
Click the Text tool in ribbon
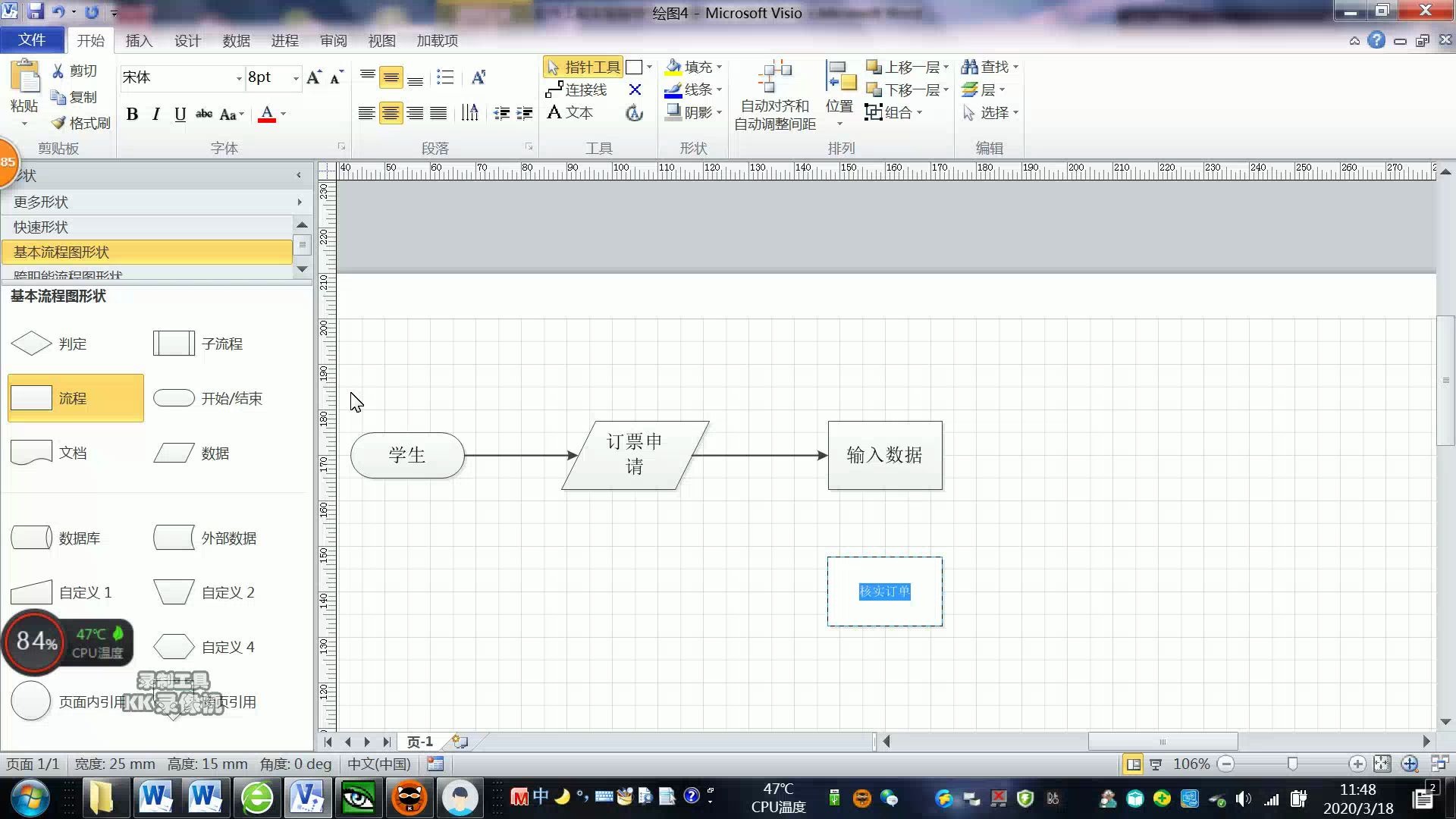(x=570, y=112)
